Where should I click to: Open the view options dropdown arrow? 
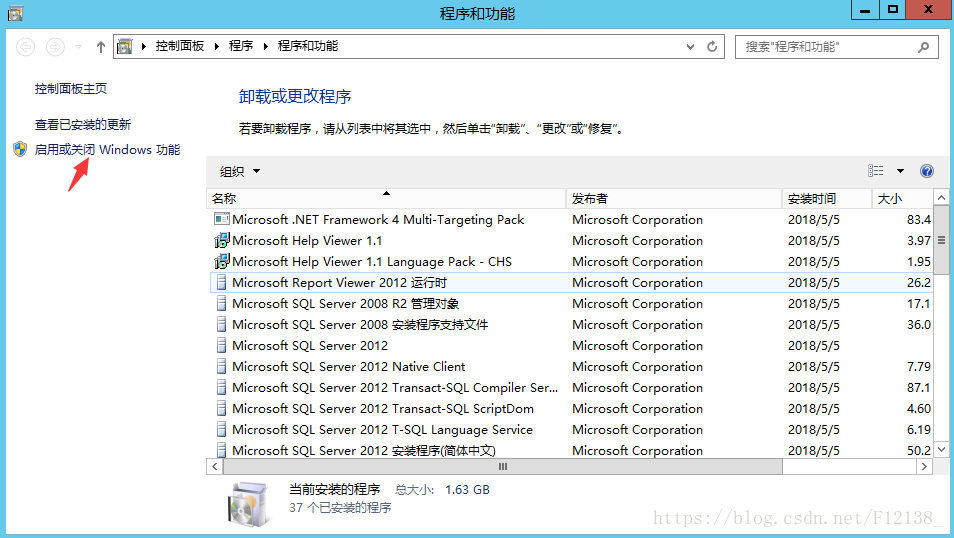click(x=900, y=171)
